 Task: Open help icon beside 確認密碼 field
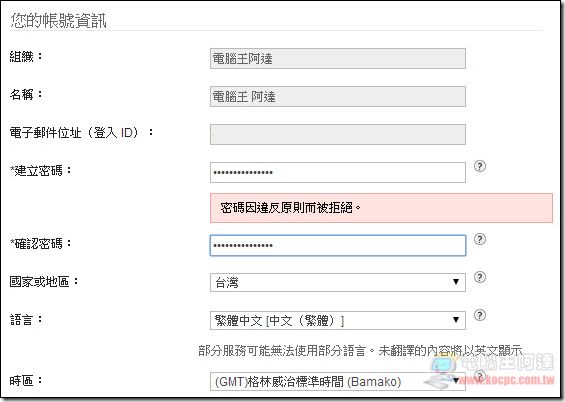click(480, 239)
